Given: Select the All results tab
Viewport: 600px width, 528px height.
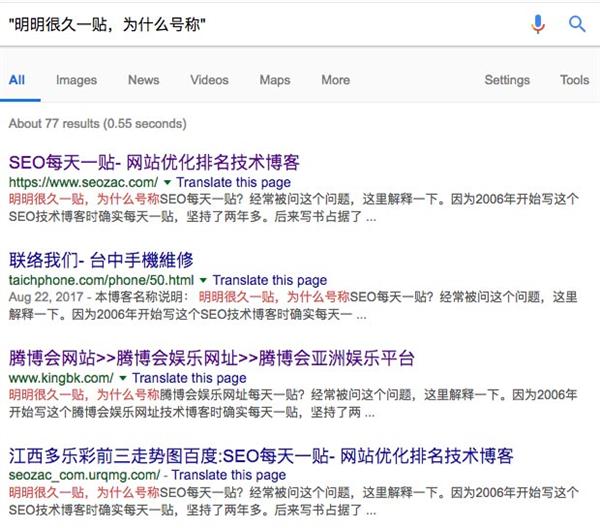Looking at the screenshot, I should (17, 80).
